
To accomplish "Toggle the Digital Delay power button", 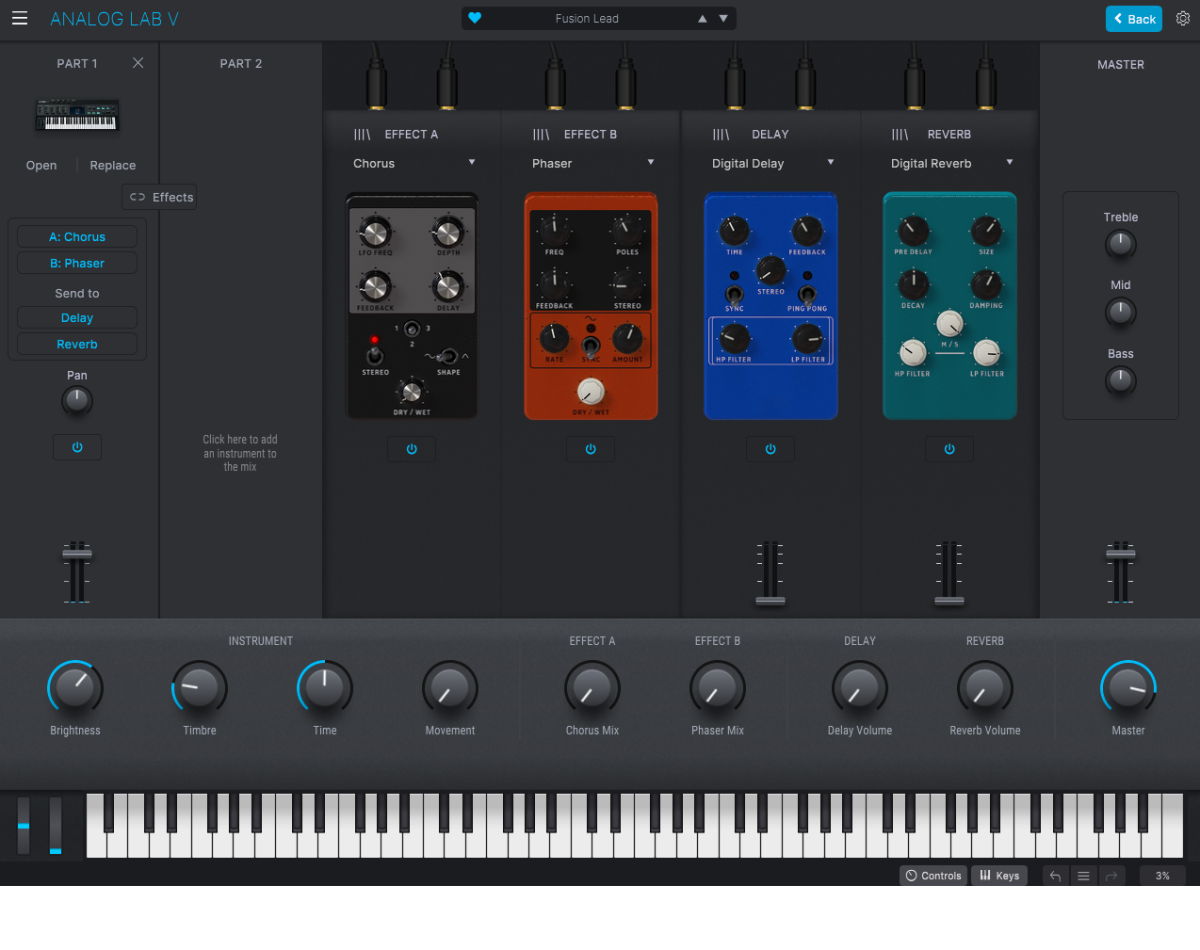I will 770,449.
